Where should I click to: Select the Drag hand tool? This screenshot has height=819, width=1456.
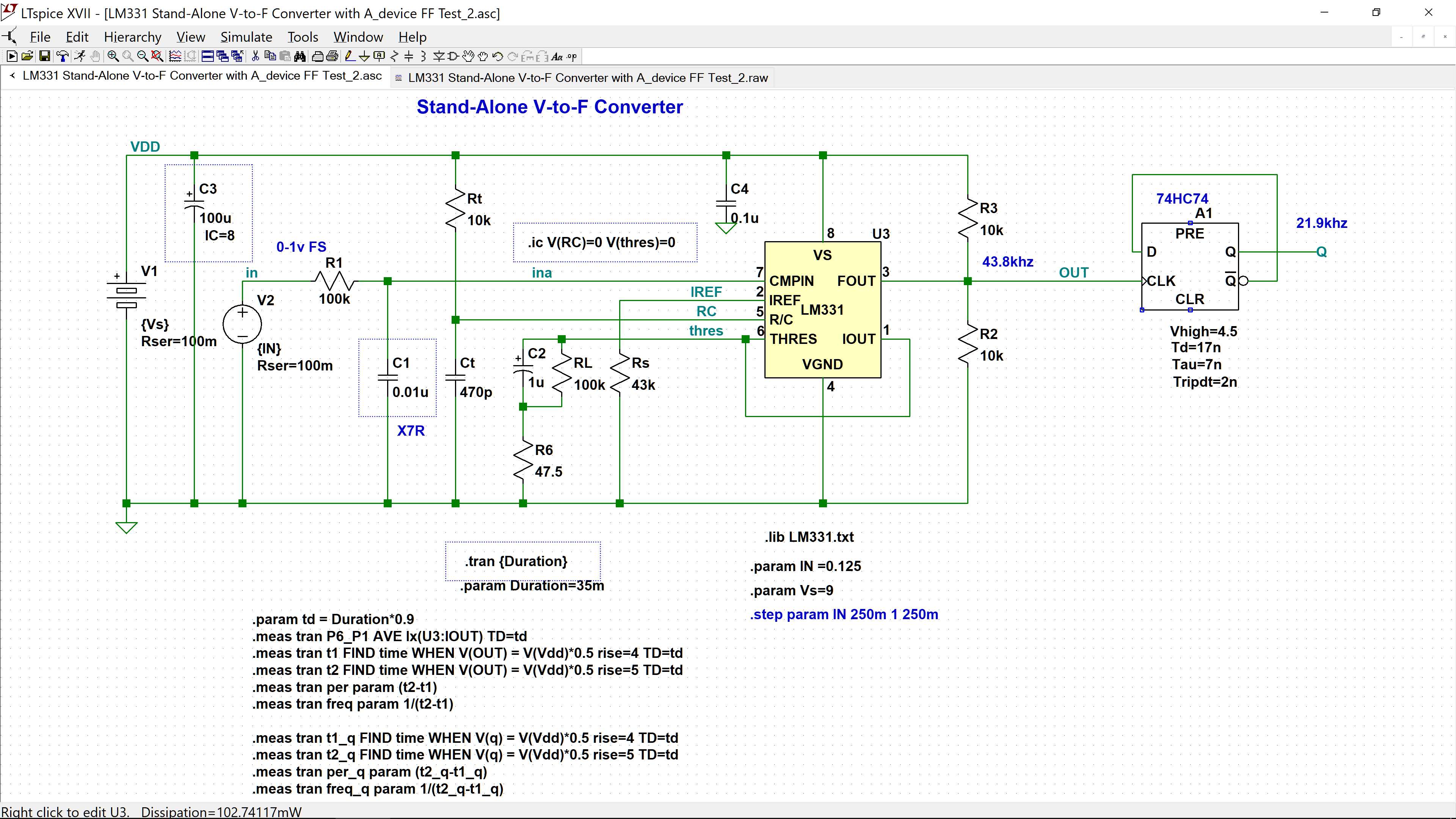(483, 56)
